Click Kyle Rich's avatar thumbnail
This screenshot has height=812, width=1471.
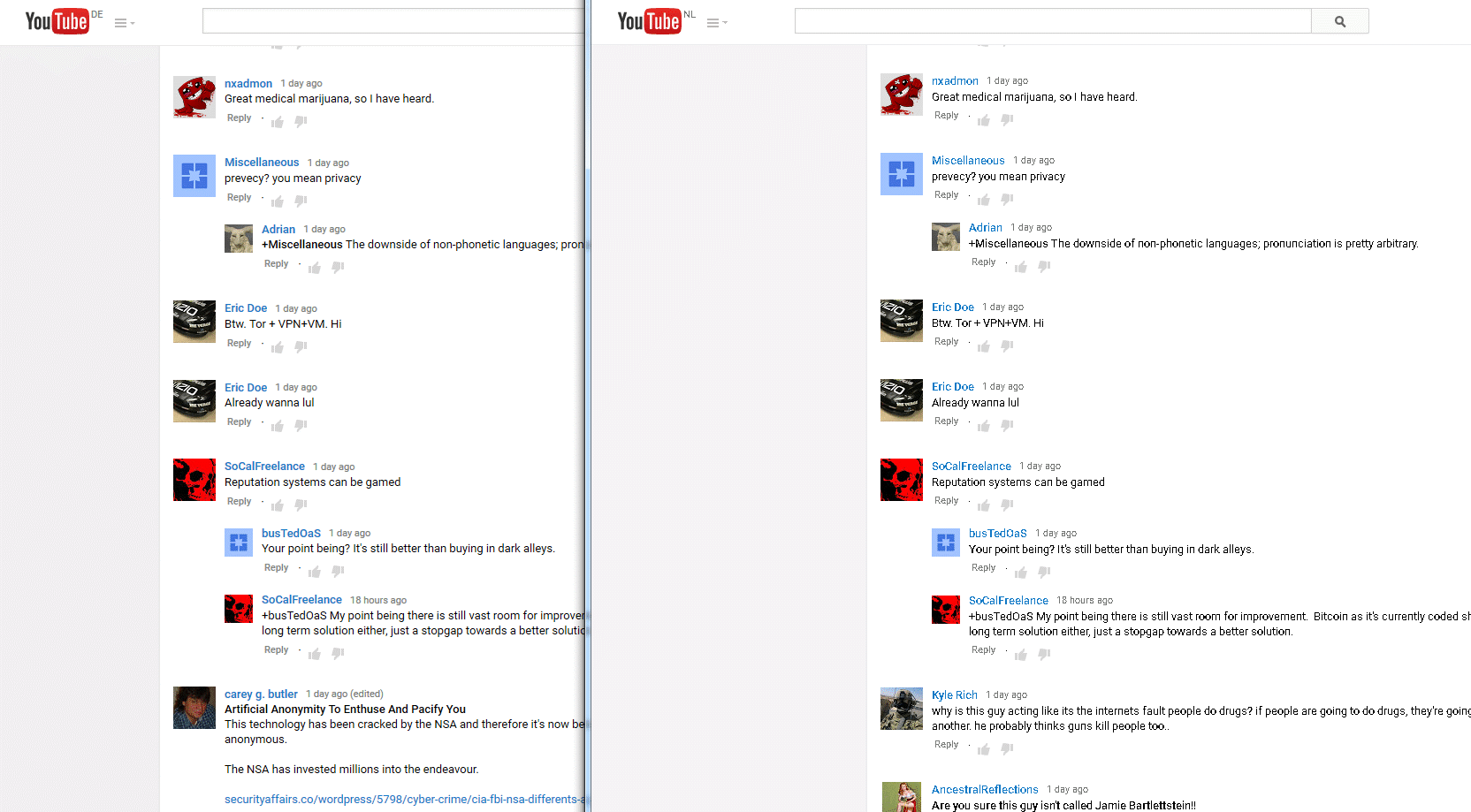pyautogui.click(x=902, y=709)
